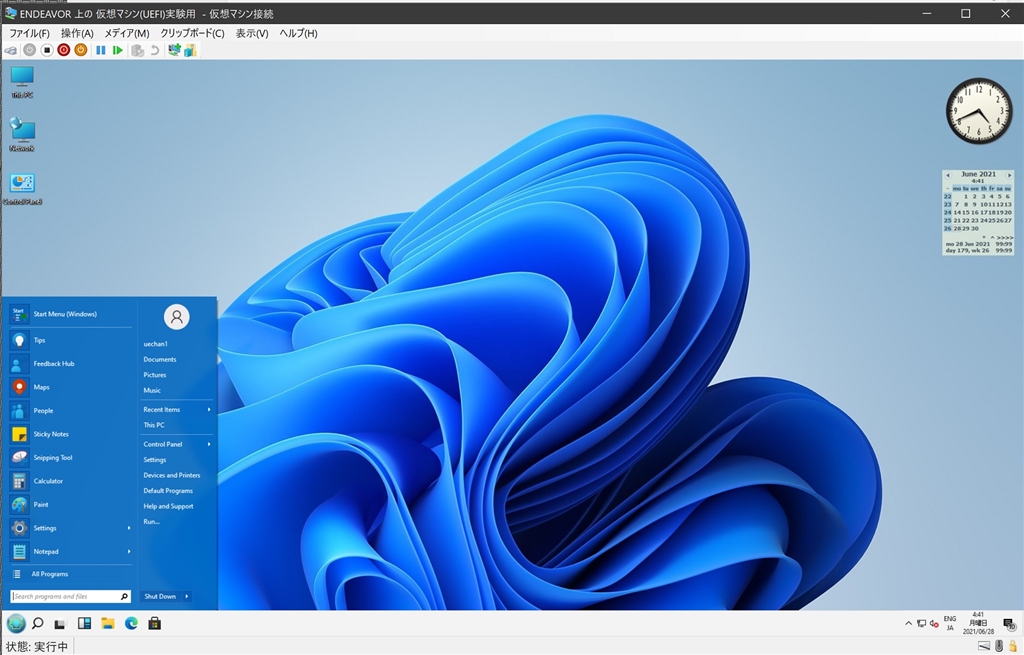Open uechan1 user folder

(155, 344)
